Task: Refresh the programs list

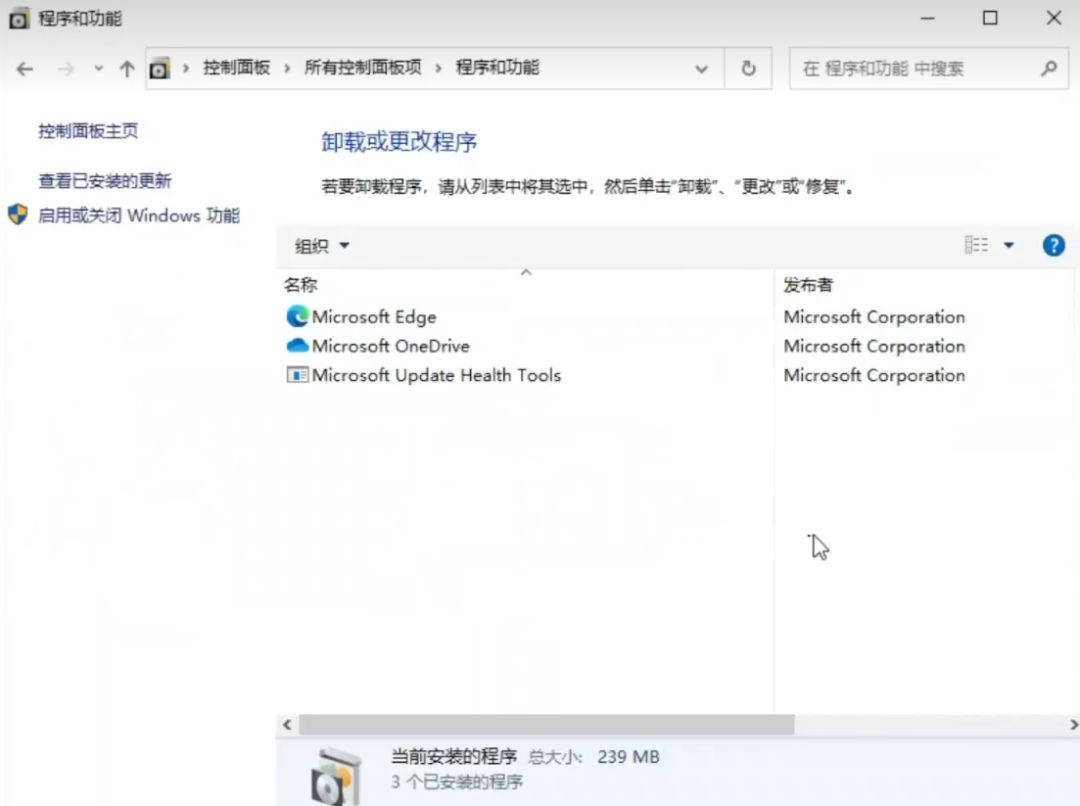Action: click(749, 68)
